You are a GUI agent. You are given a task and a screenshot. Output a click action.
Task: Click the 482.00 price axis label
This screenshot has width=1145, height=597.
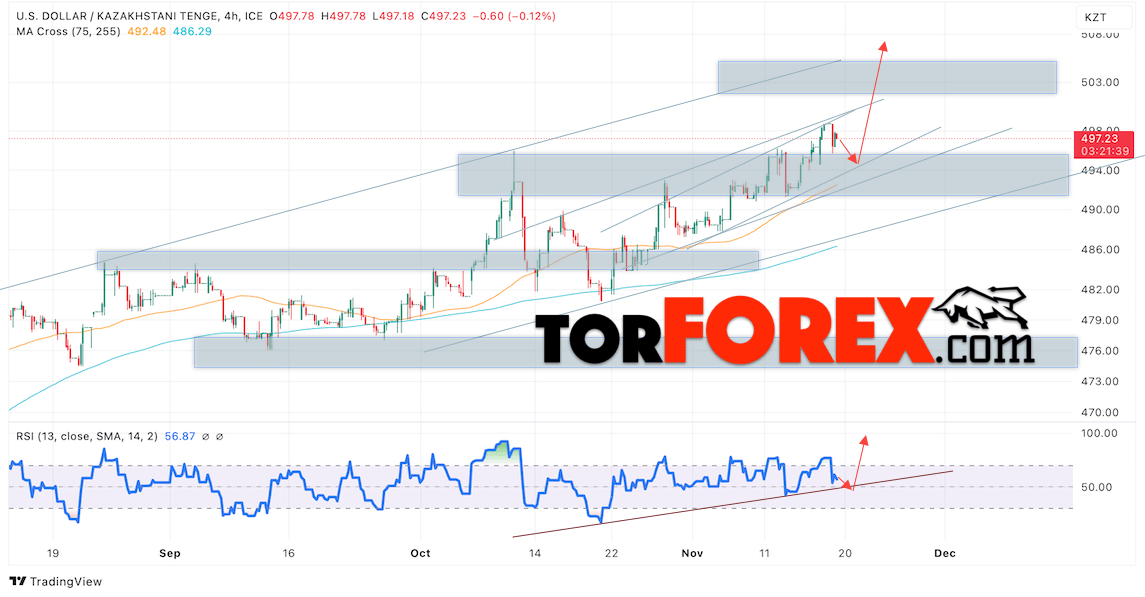(1100, 290)
